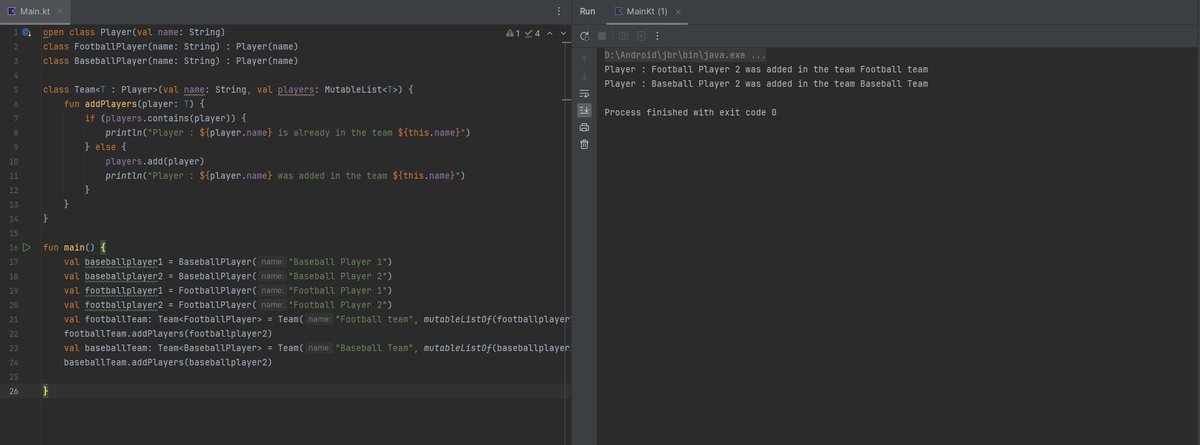Click 'footballTeam.addPlayers(footballplayer2)' call

168,333
